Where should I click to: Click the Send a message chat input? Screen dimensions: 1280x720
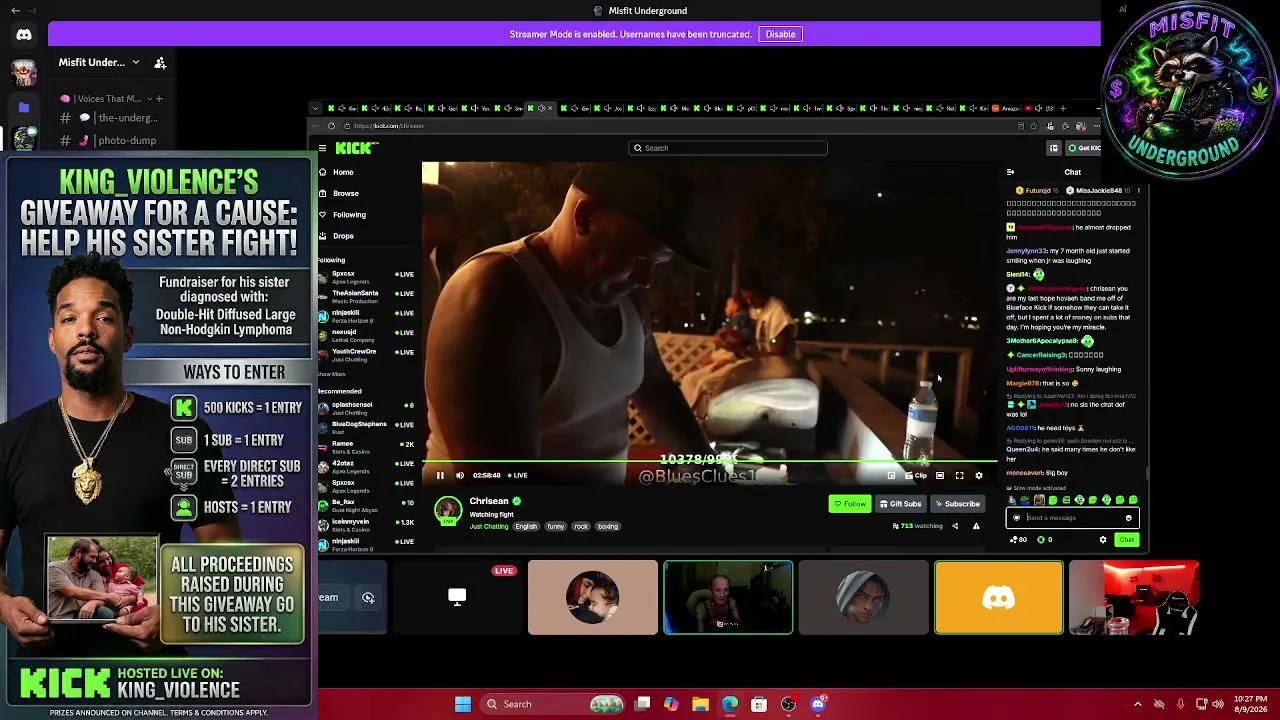pyautogui.click(x=1072, y=518)
